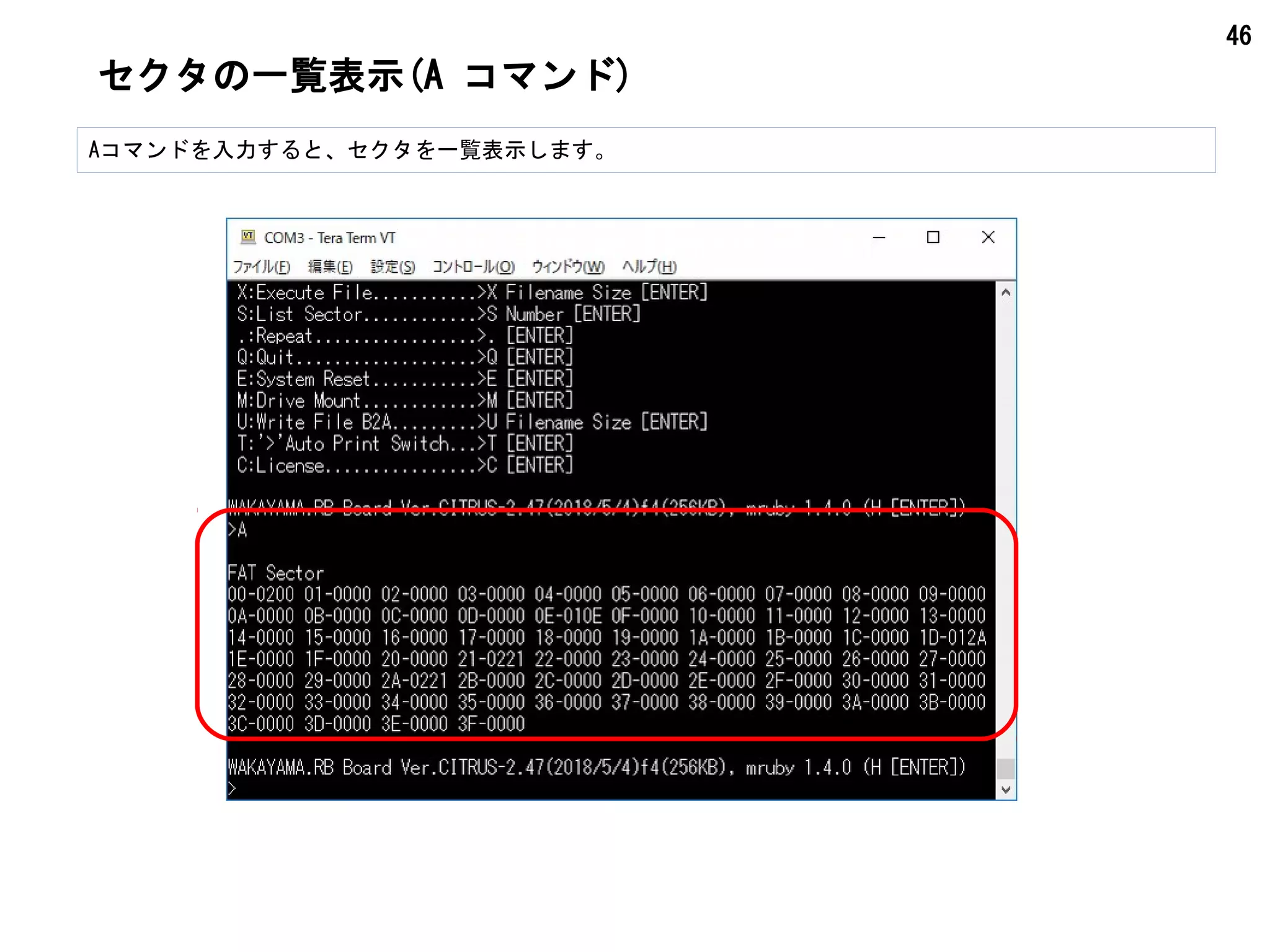Screen dimensions: 1270x952
Task: Click the 'S:List Sector' help line
Action: click(x=438, y=314)
